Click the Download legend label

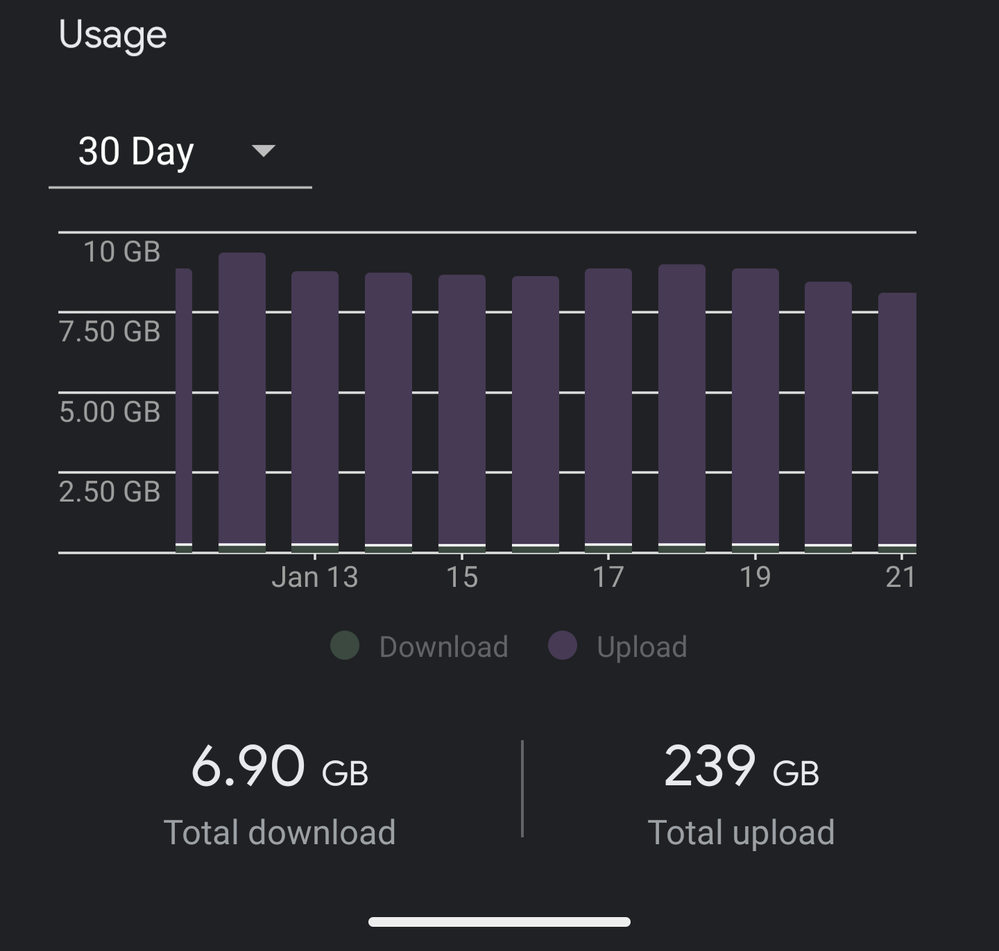pos(443,647)
